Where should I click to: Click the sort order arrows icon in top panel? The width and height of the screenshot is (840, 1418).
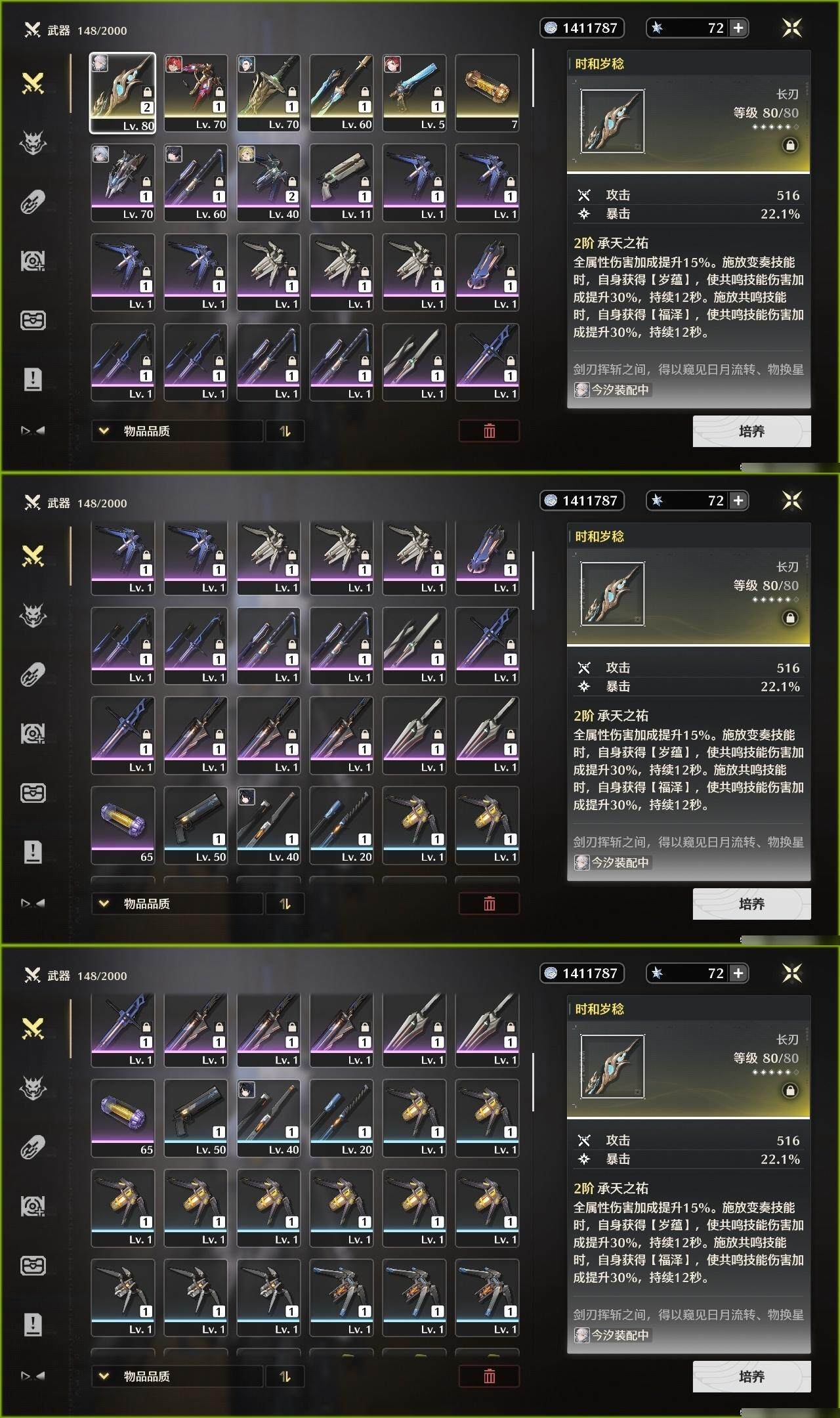pyautogui.click(x=285, y=431)
